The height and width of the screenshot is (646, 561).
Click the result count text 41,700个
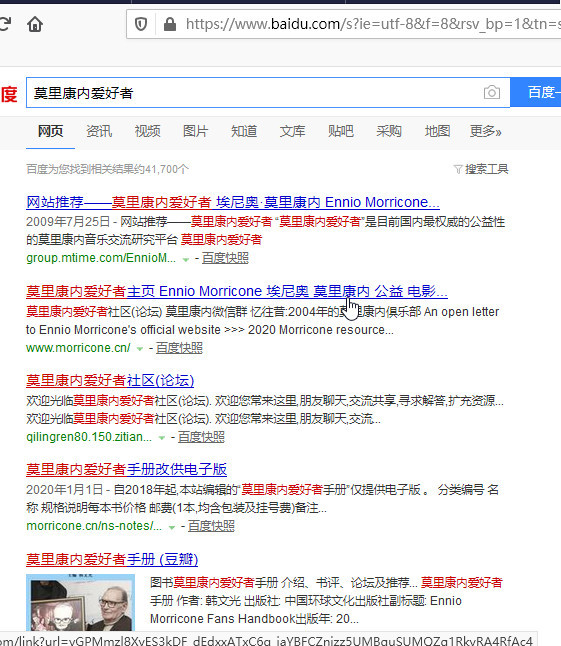tap(167, 169)
